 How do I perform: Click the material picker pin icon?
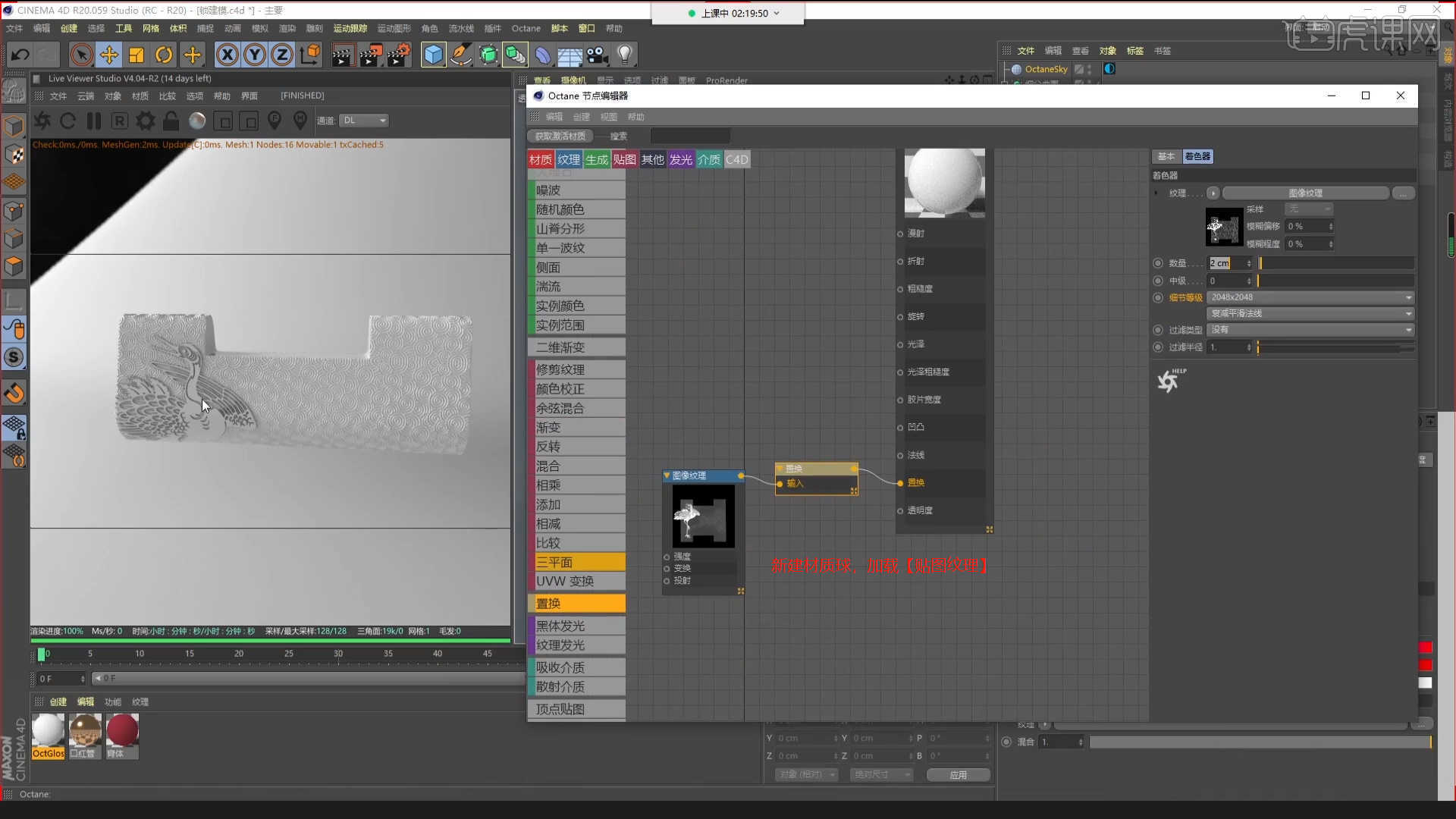[300, 121]
